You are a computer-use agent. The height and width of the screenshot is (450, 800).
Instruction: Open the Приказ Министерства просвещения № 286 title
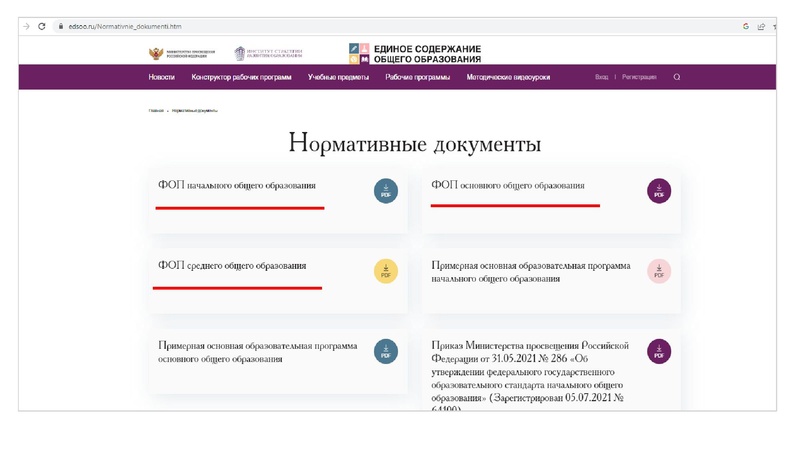[530, 377]
